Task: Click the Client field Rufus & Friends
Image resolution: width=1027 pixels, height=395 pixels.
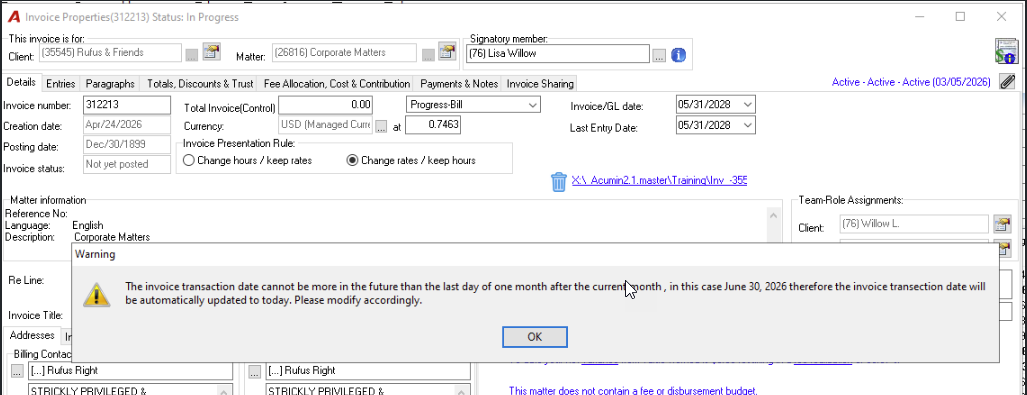Action: click(110, 52)
